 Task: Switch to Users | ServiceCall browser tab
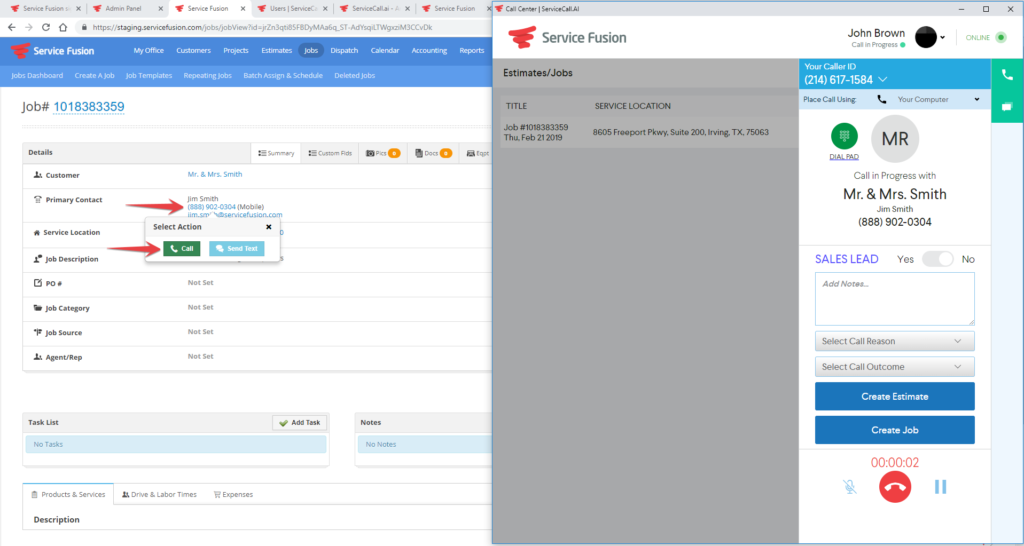[291, 8]
